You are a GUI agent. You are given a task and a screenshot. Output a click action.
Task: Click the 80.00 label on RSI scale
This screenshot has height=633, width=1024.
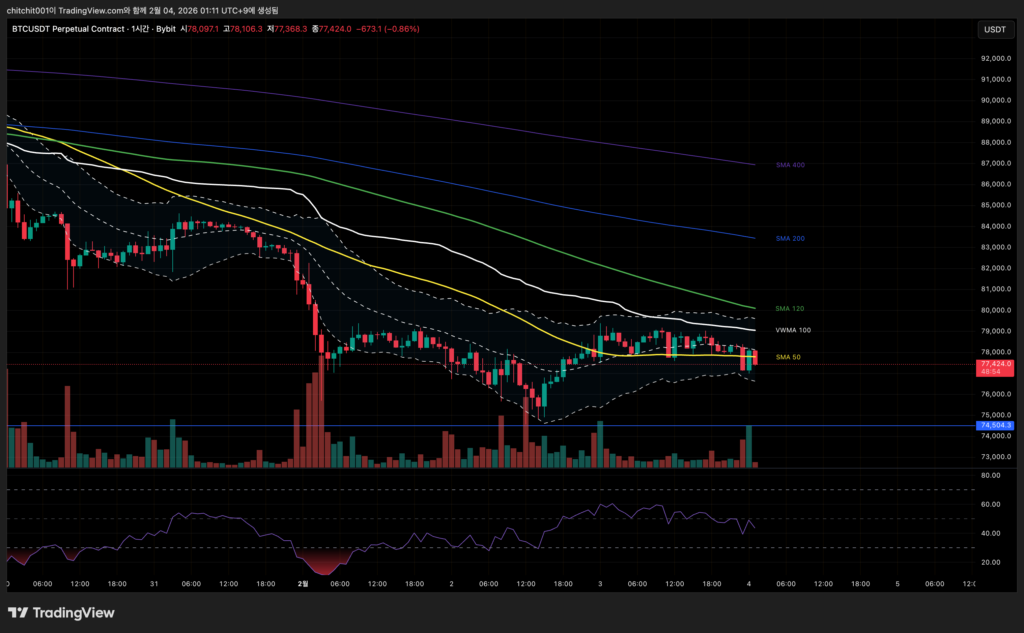tap(994, 476)
